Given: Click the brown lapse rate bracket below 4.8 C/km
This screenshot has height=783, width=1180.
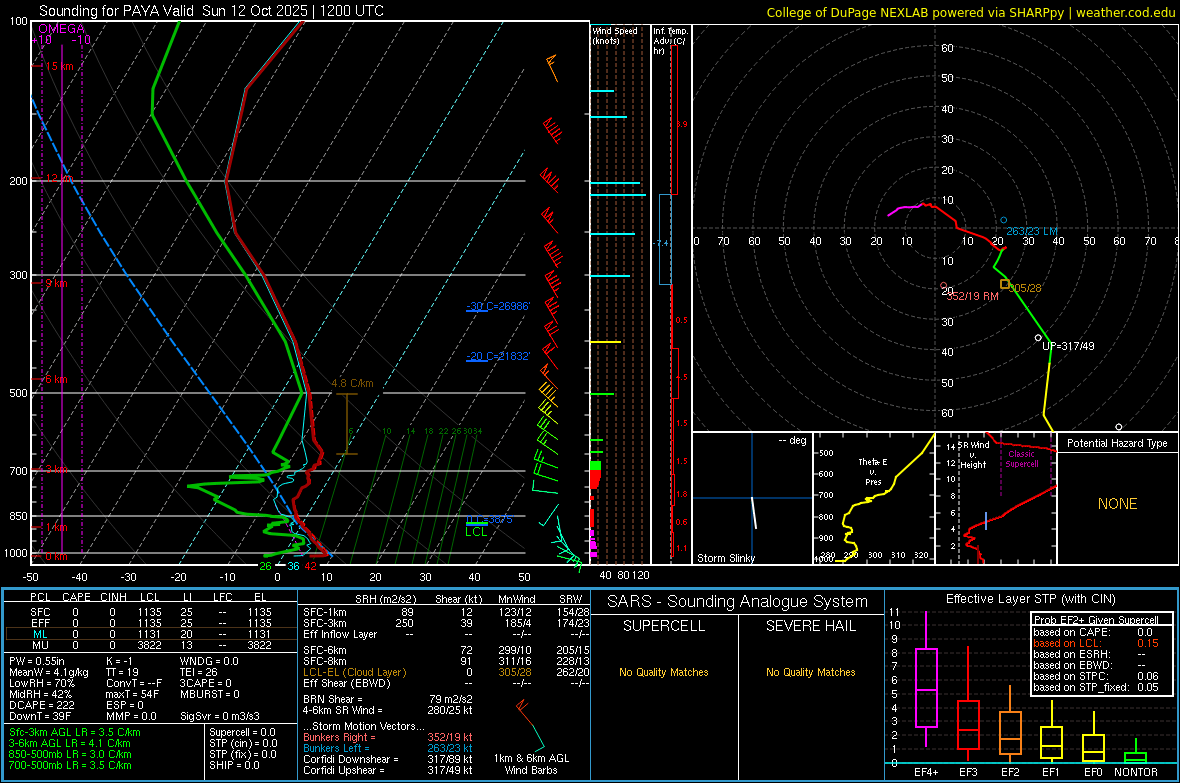Looking at the screenshot, I should click(x=346, y=424).
